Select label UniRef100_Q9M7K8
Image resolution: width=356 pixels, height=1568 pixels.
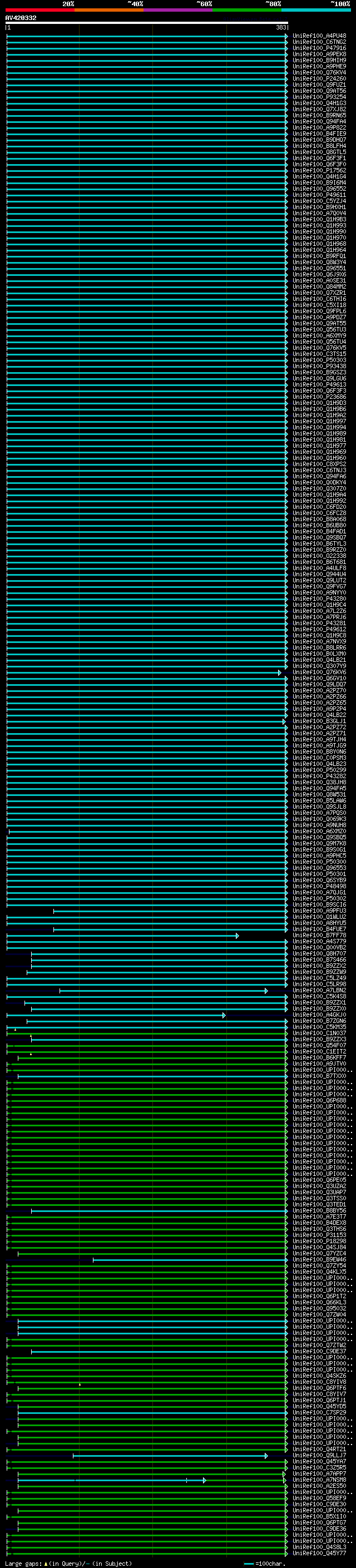[319, 844]
